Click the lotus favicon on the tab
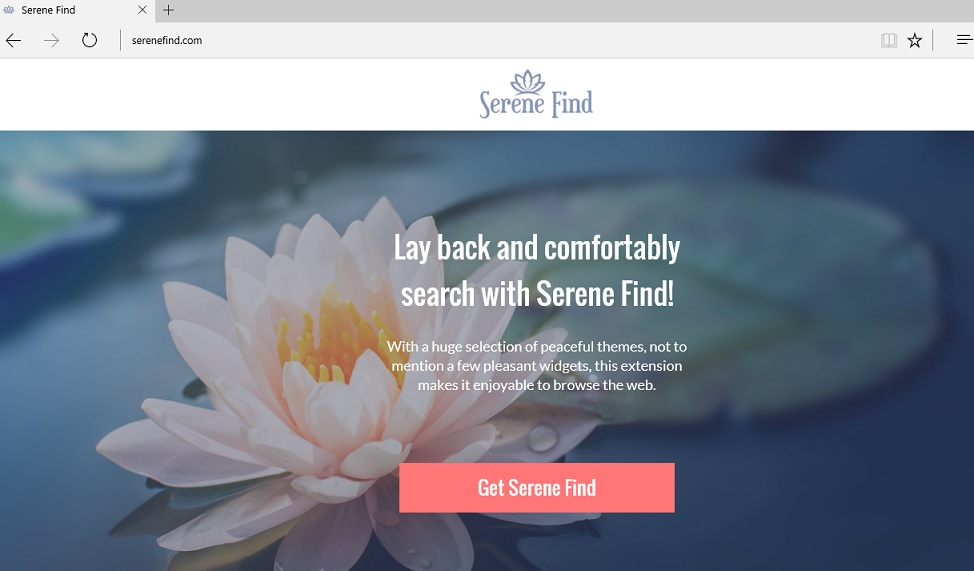The width and height of the screenshot is (974, 571). (9, 10)
